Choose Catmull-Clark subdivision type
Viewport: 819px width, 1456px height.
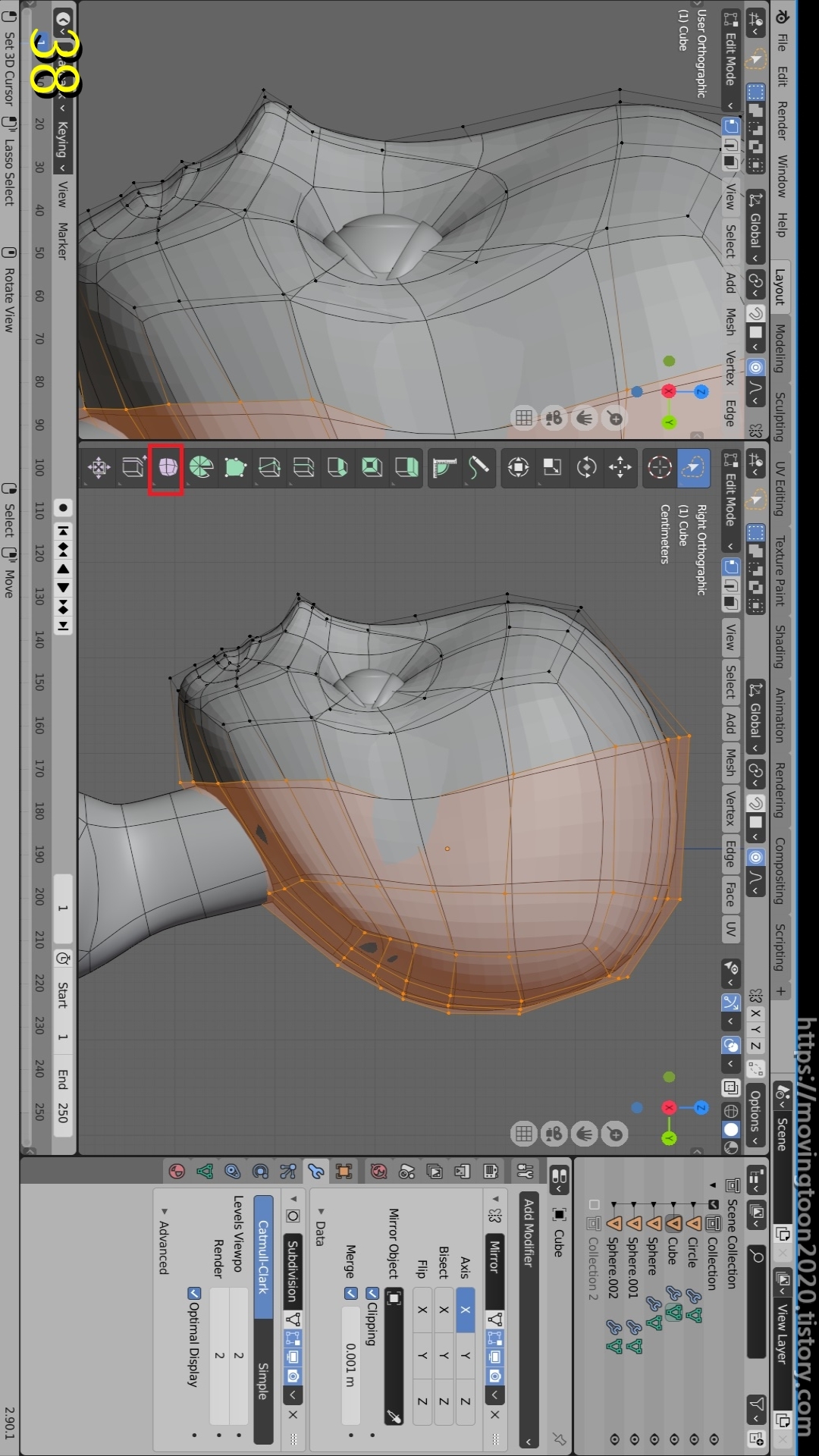262,1257
